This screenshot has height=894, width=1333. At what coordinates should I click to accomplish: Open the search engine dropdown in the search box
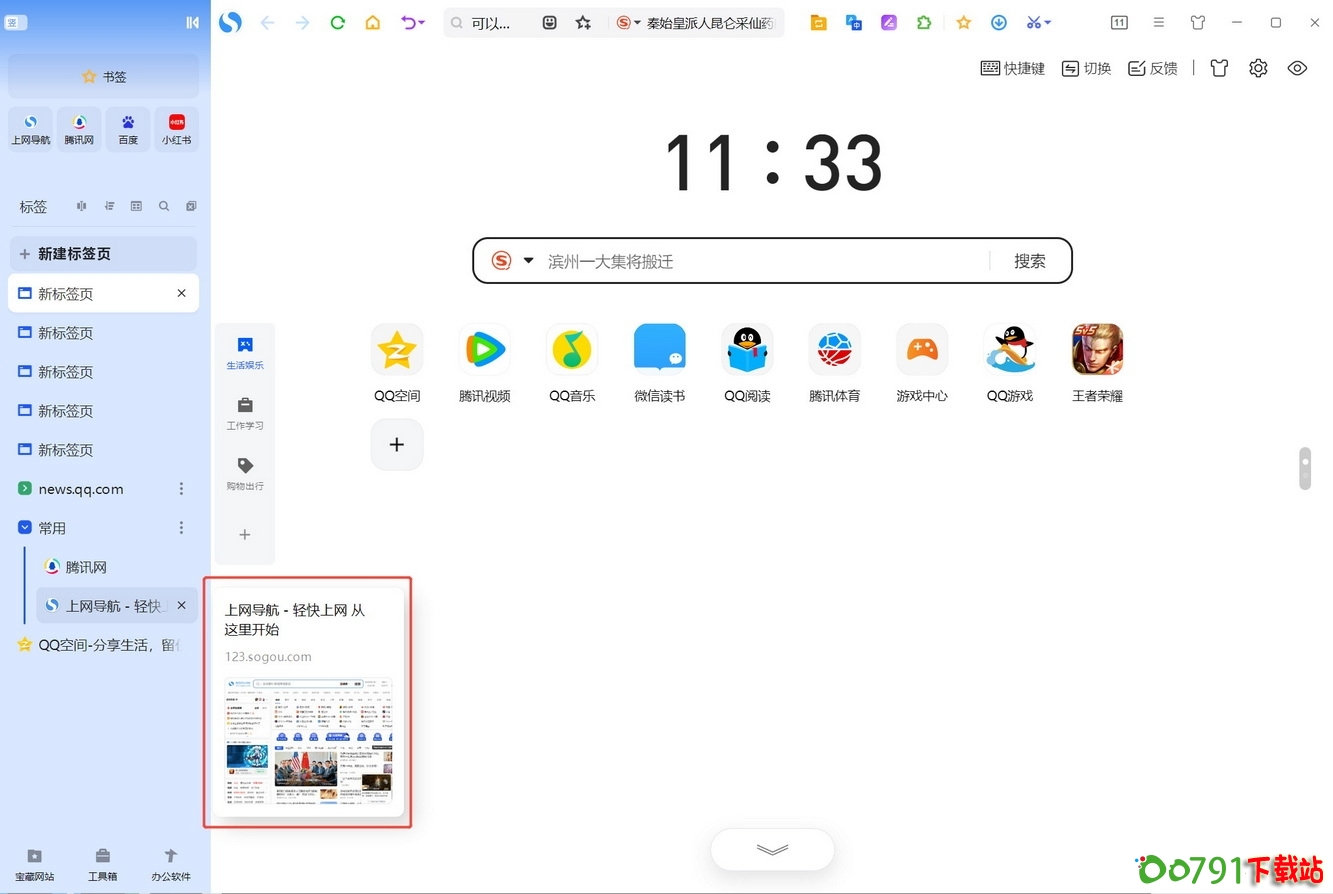(x=528, y=260)
